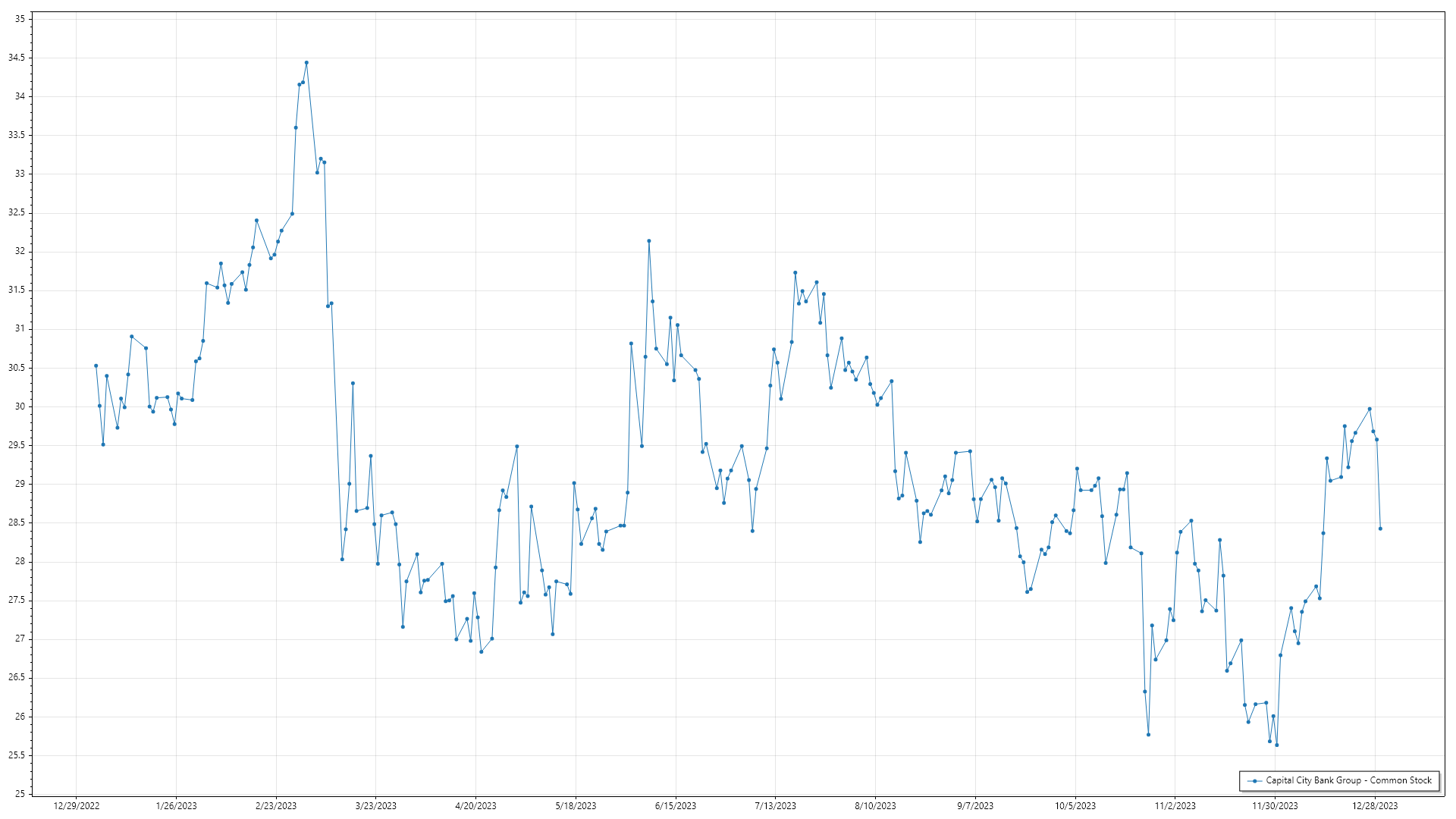Click the highest data point near 34.5
Image resolution: width=1456 pixels, height=819 pixels.
306,63
